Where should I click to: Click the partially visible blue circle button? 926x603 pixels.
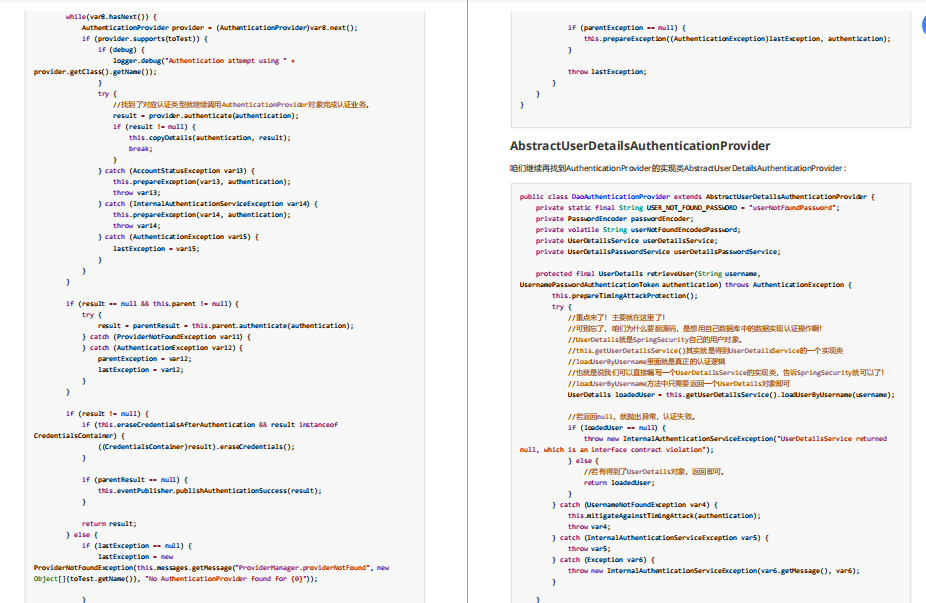coord(924,24)
